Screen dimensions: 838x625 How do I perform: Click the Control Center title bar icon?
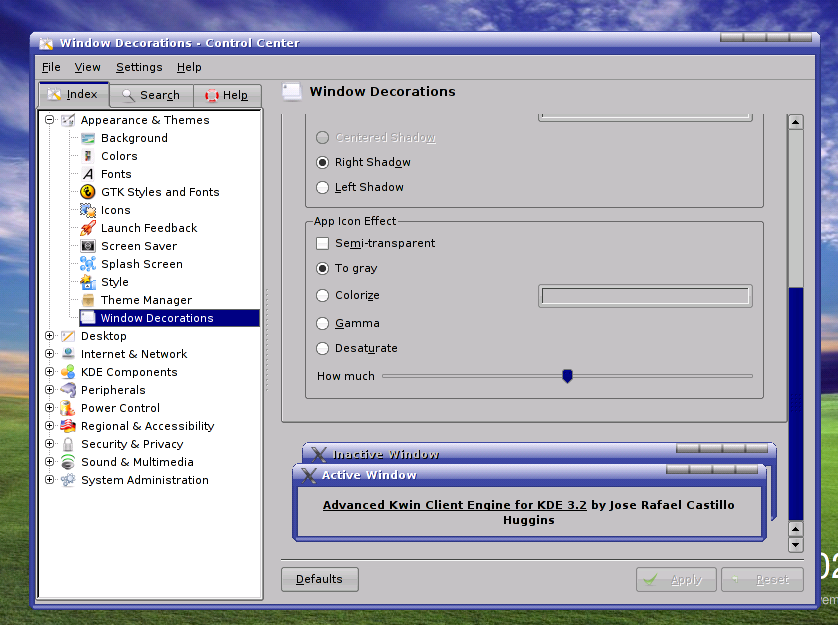click(46, 43)
